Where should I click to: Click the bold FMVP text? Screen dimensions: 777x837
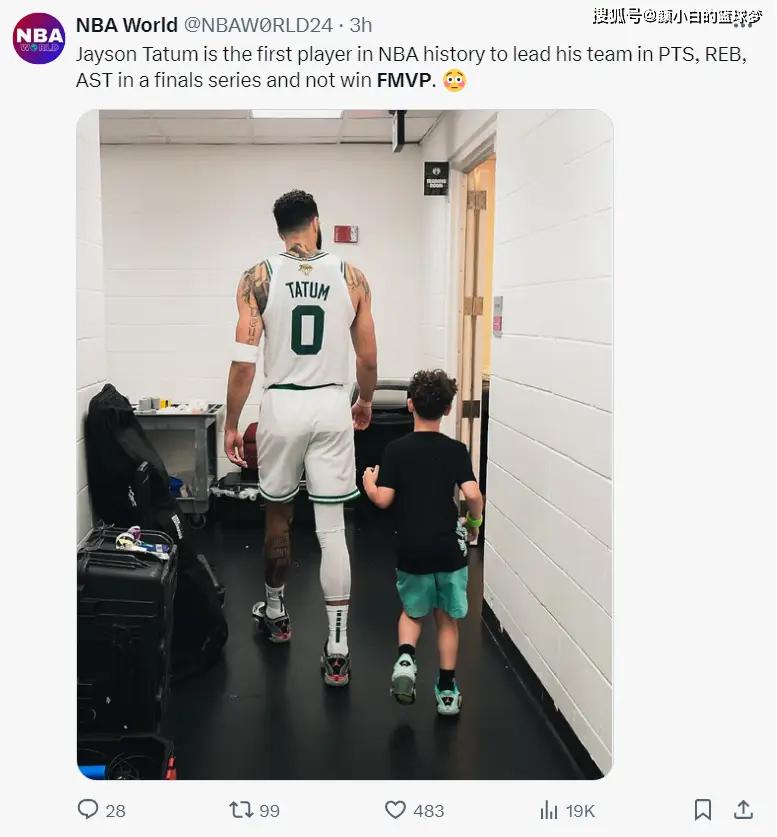click(406, 80)
